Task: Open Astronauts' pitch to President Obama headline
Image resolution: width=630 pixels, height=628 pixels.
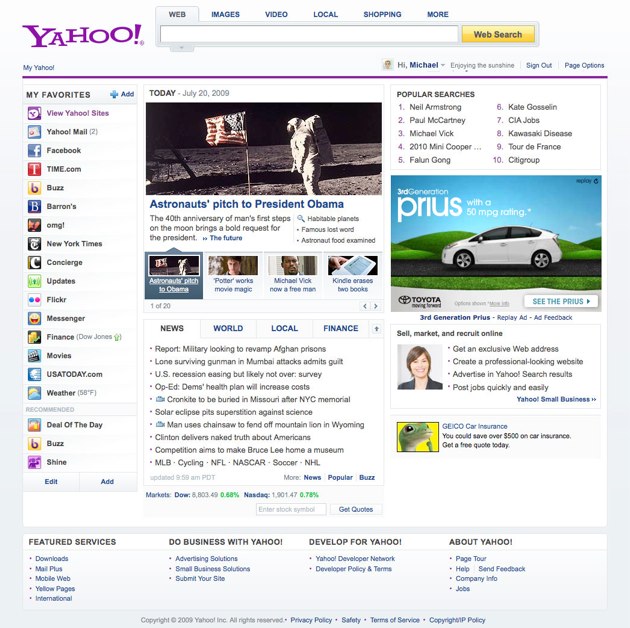Action: tap(247, 204)
